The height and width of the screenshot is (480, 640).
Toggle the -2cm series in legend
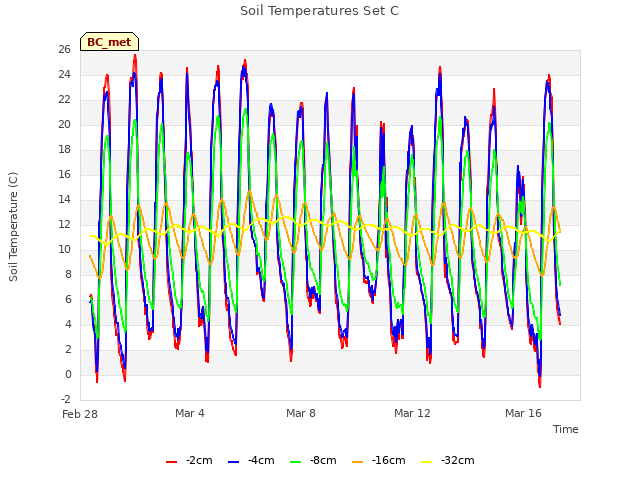pyautogui.click(x=189, y=460)
